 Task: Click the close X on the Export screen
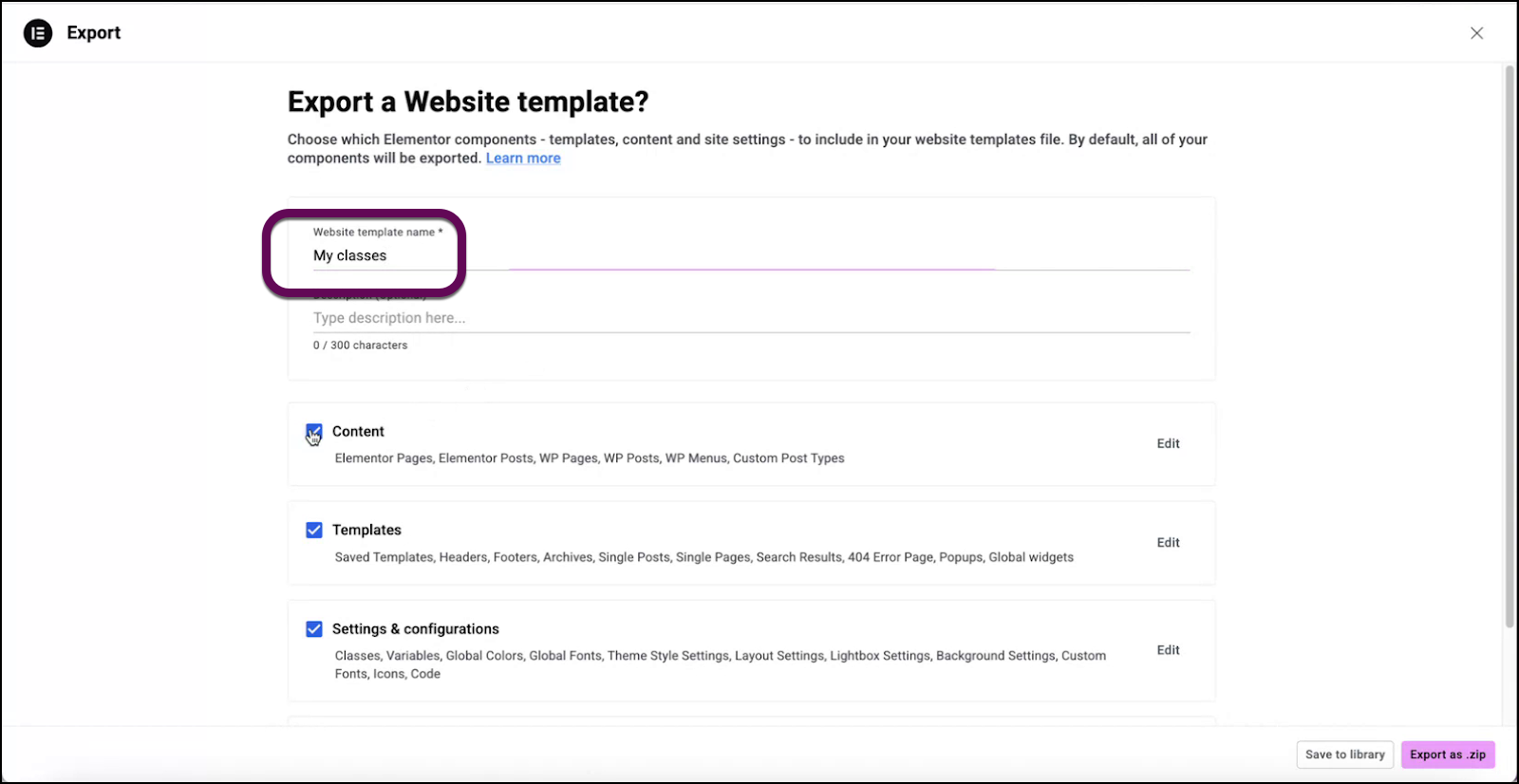click(x=1477, y=32)
